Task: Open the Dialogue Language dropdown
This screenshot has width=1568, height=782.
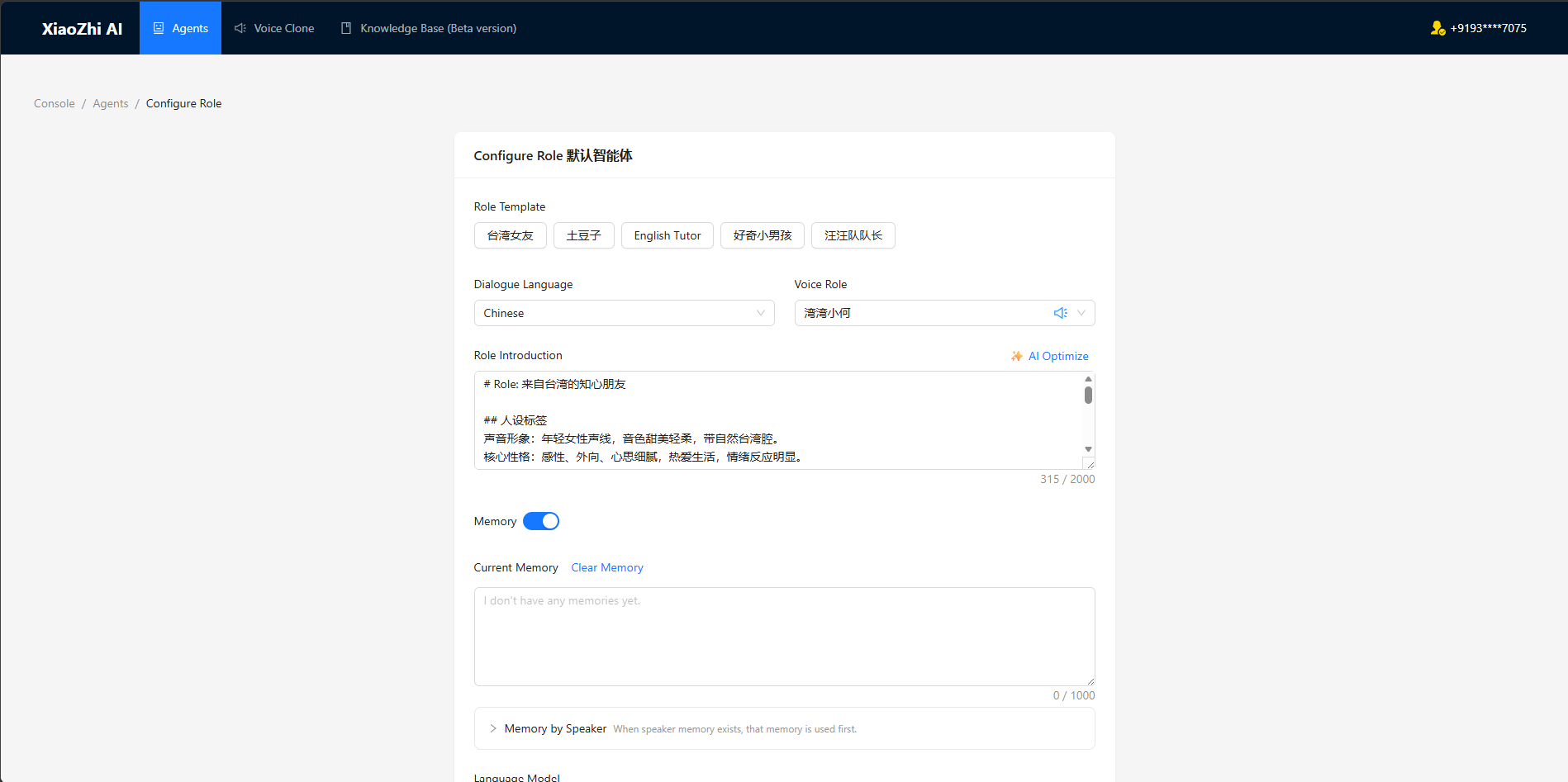Action: pos(625,313)
